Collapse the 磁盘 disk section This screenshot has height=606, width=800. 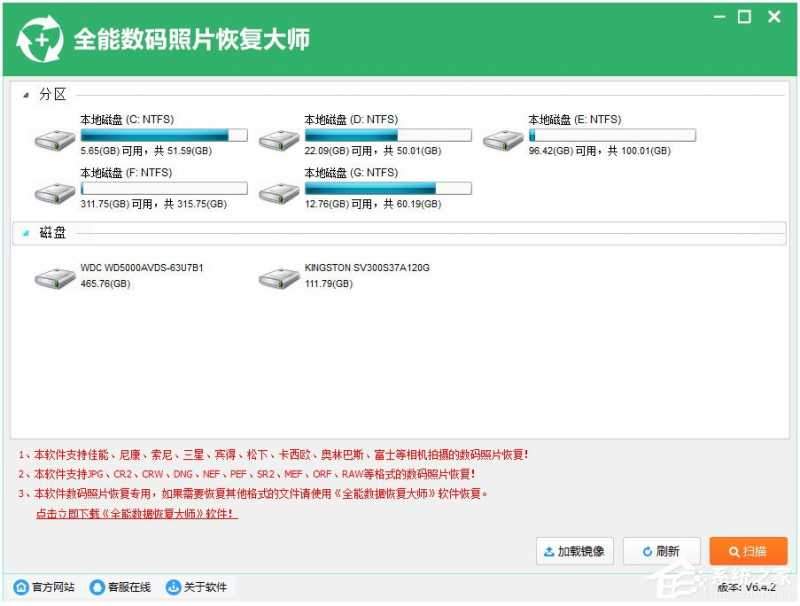click(24, 232)
